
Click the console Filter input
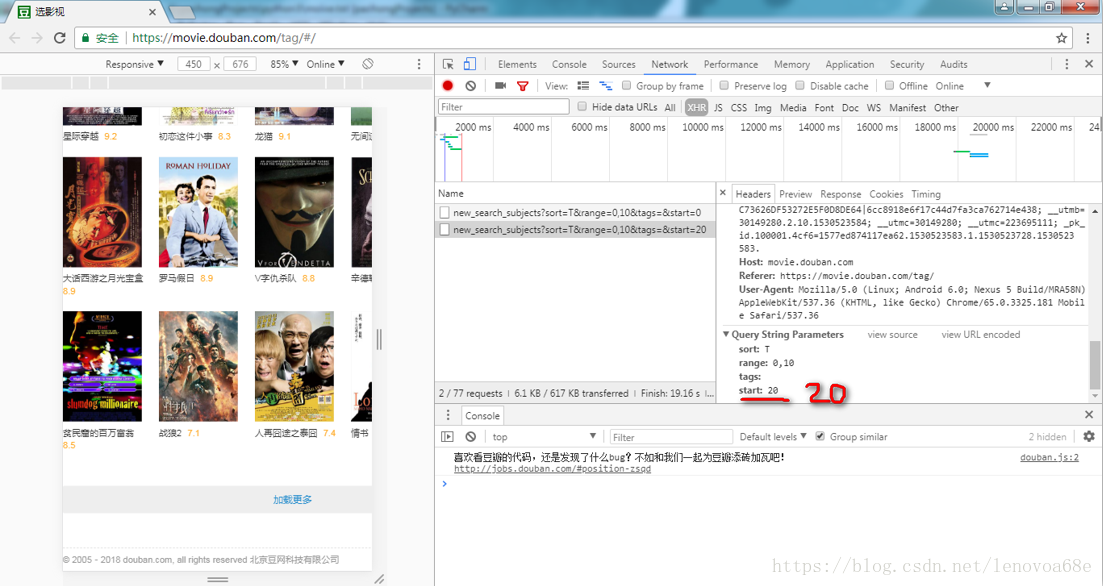(x=671, y=437)
